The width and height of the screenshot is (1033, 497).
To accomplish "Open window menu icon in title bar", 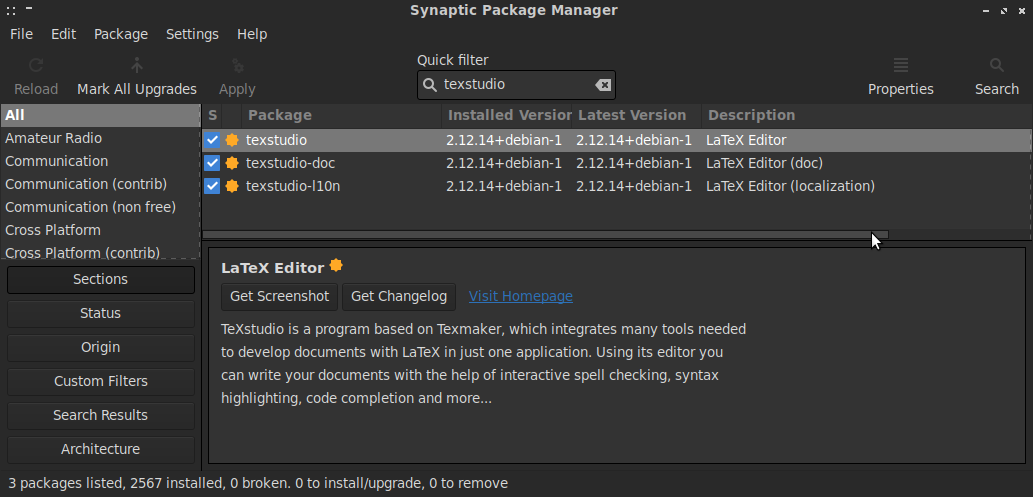I will (x=11, y=11).
